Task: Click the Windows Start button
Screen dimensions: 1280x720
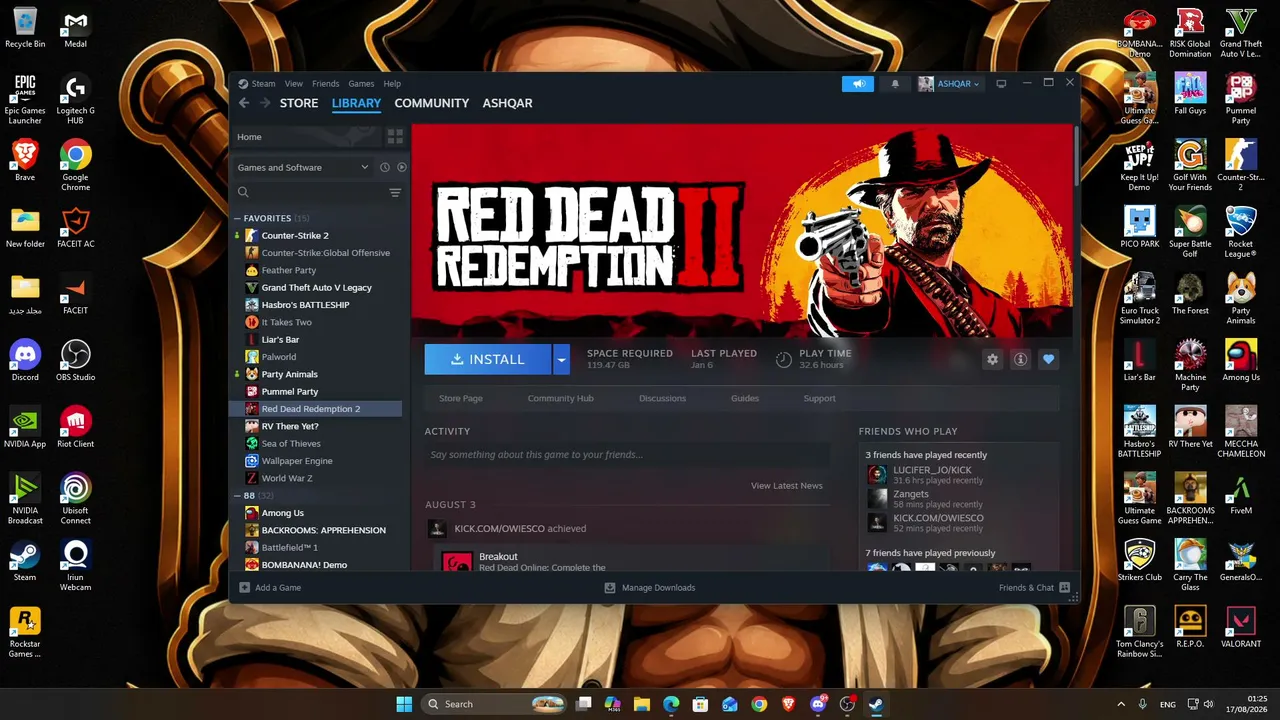Action: click(x=404, y=704)
